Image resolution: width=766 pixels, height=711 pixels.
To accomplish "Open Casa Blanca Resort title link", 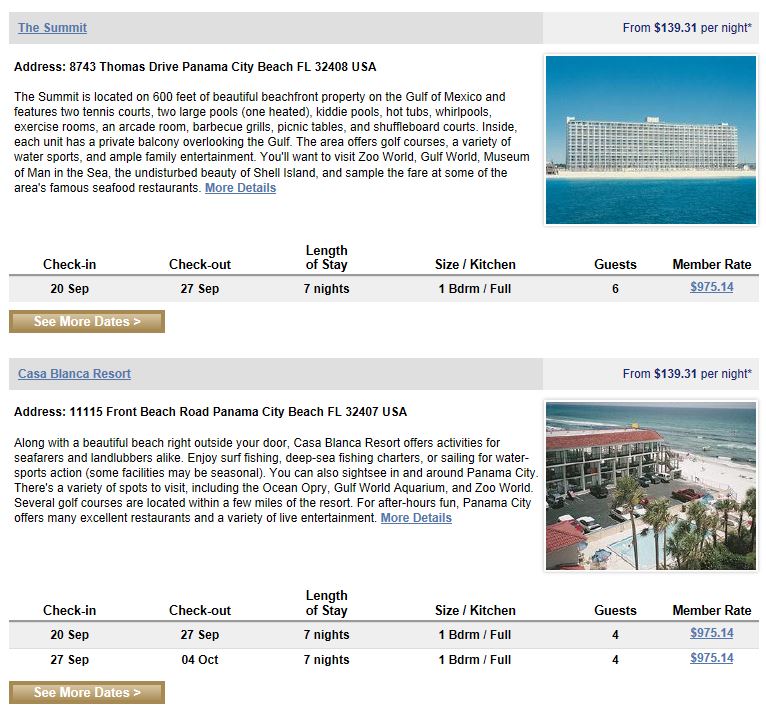I will coord(74,374).
